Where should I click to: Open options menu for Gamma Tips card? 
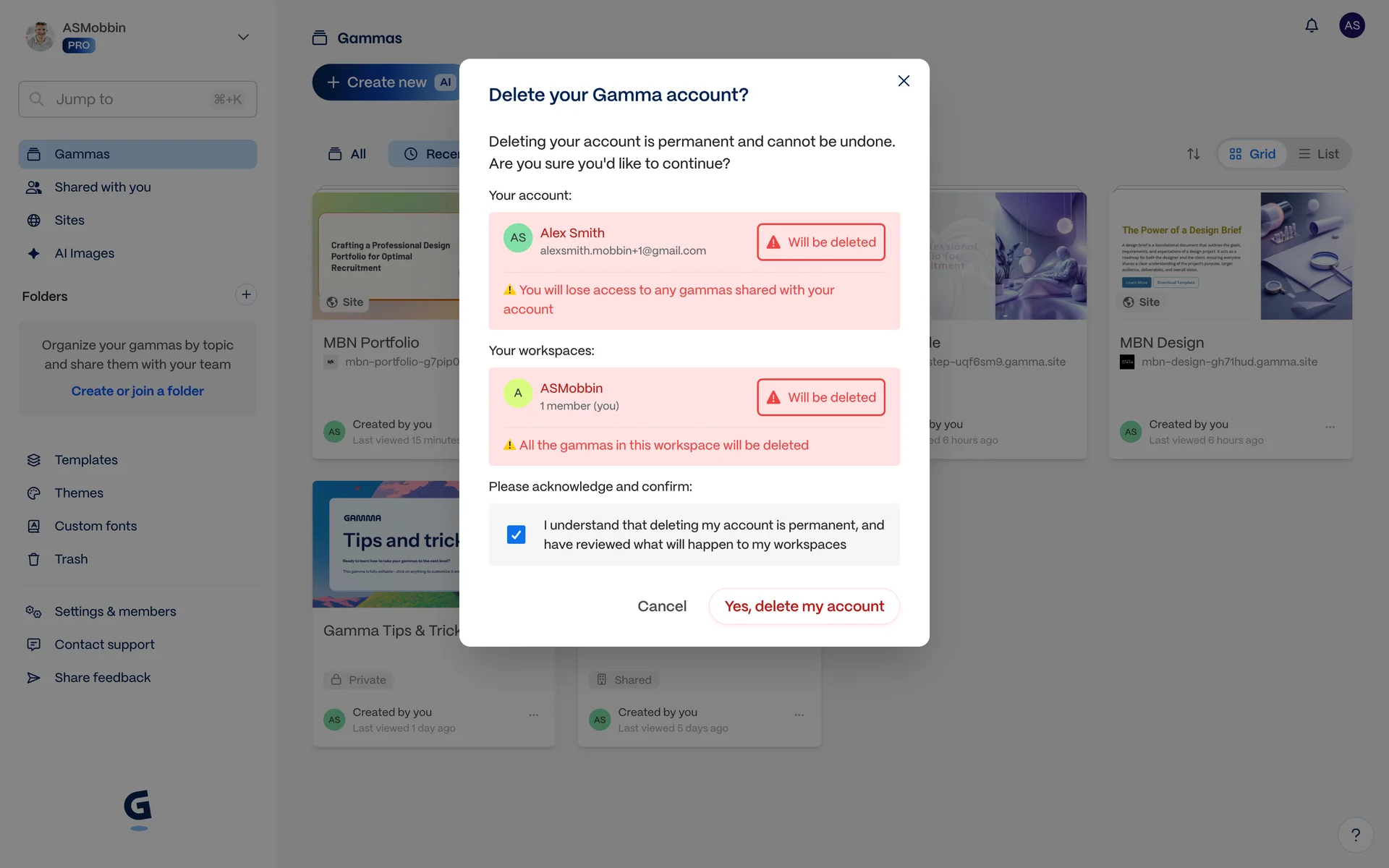(534, 715)
